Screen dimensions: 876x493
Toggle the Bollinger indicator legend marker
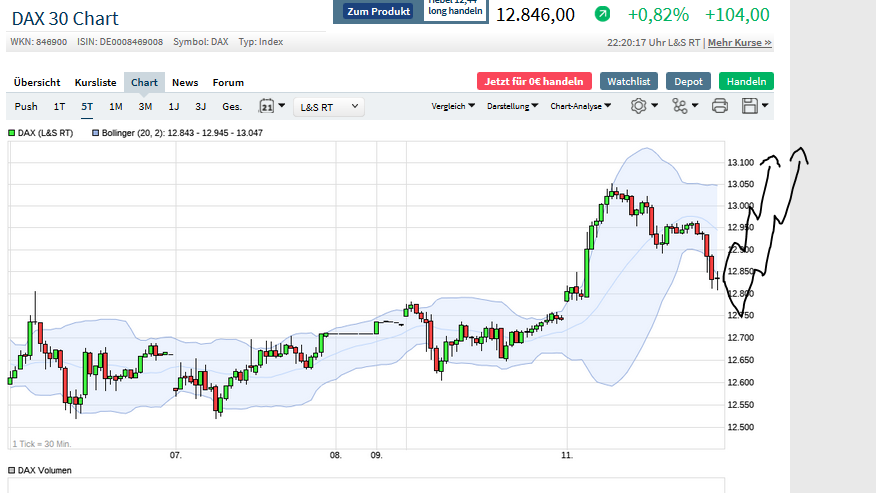click(x=96, y=132)
